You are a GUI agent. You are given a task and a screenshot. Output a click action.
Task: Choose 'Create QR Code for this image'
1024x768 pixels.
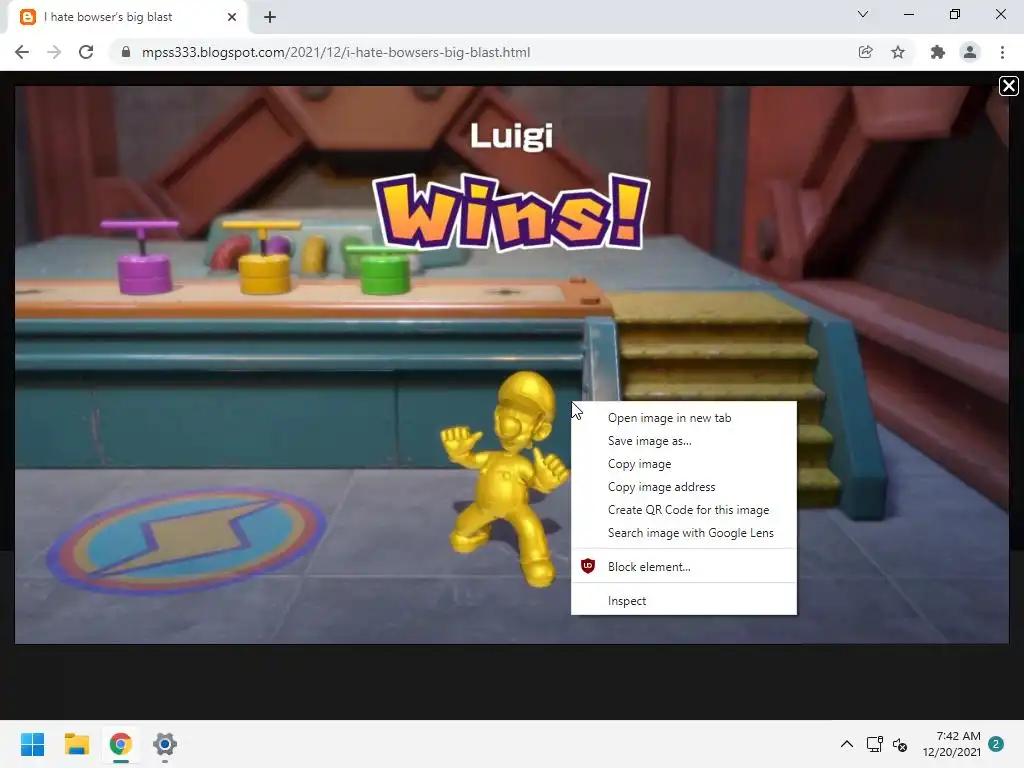pyautogui.click(x=684, y=510)
